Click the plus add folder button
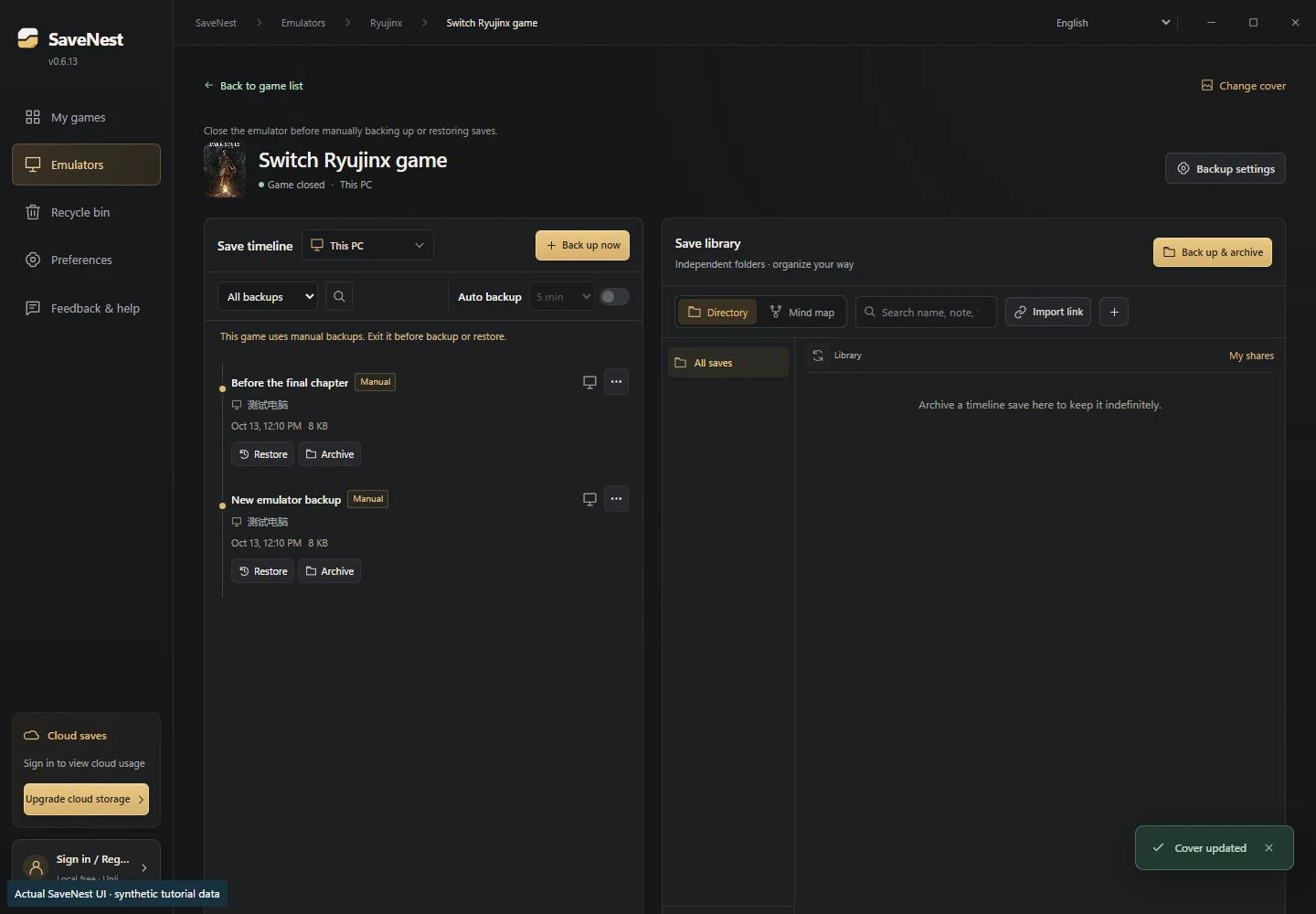This screenshot has height=914, width=1316. point(1114,312)
